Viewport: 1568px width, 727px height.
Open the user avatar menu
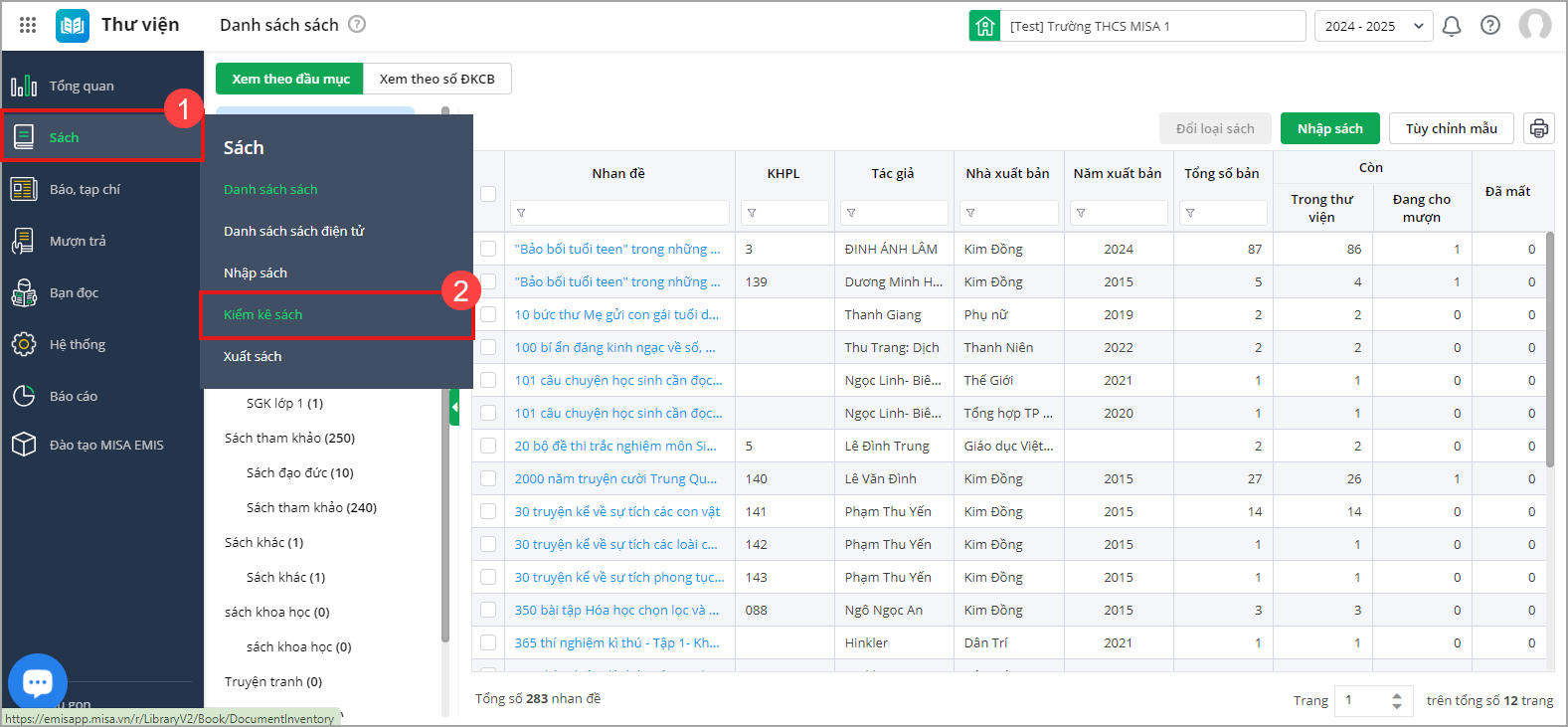(1535, 25)
